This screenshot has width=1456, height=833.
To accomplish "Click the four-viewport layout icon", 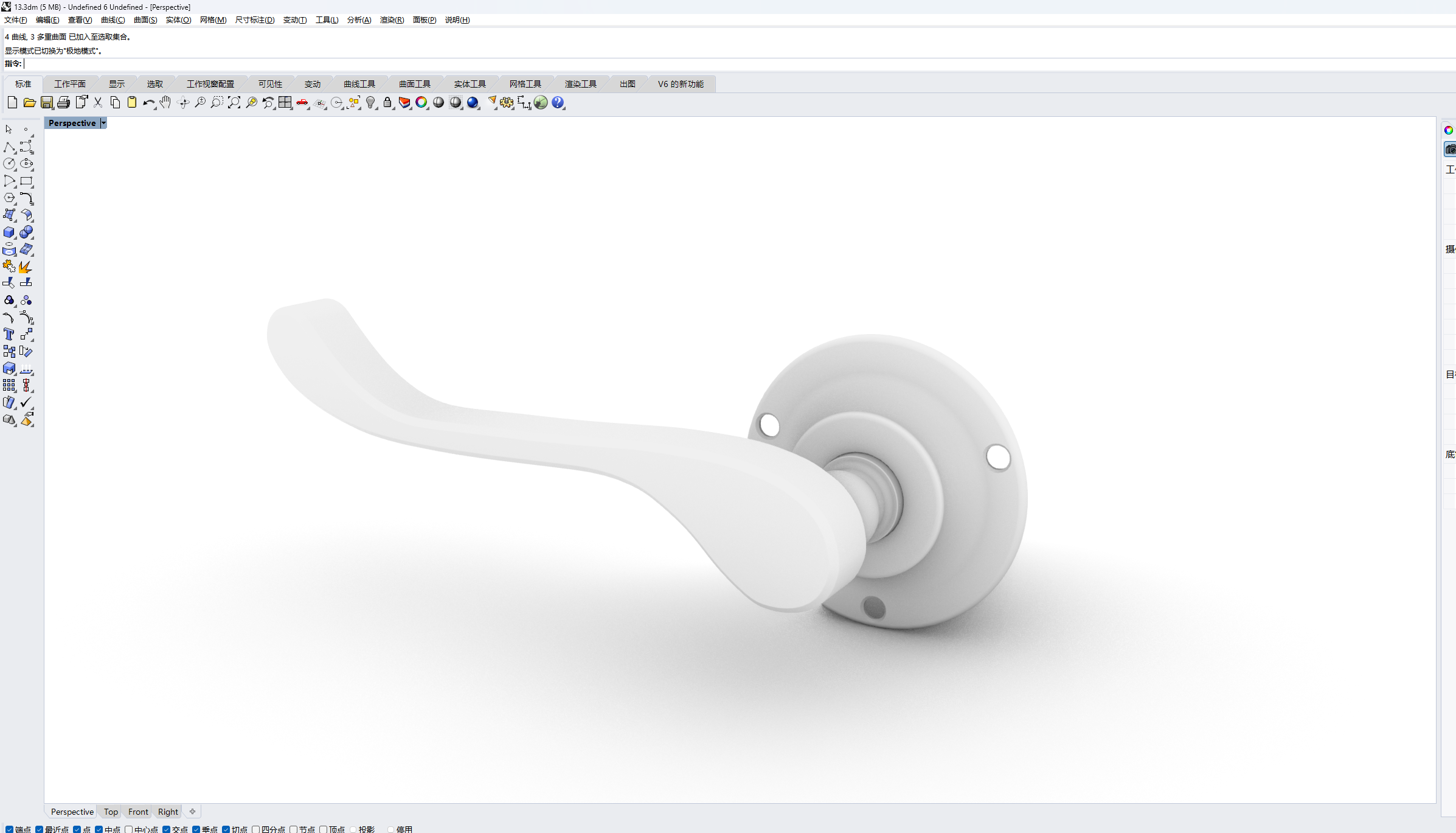I will [285, 102].
